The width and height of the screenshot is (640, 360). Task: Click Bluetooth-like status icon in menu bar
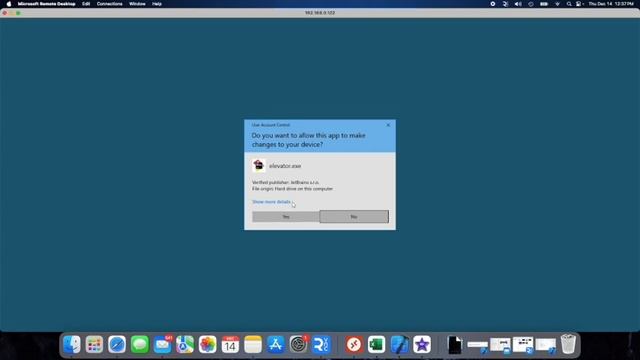point(505,4)
